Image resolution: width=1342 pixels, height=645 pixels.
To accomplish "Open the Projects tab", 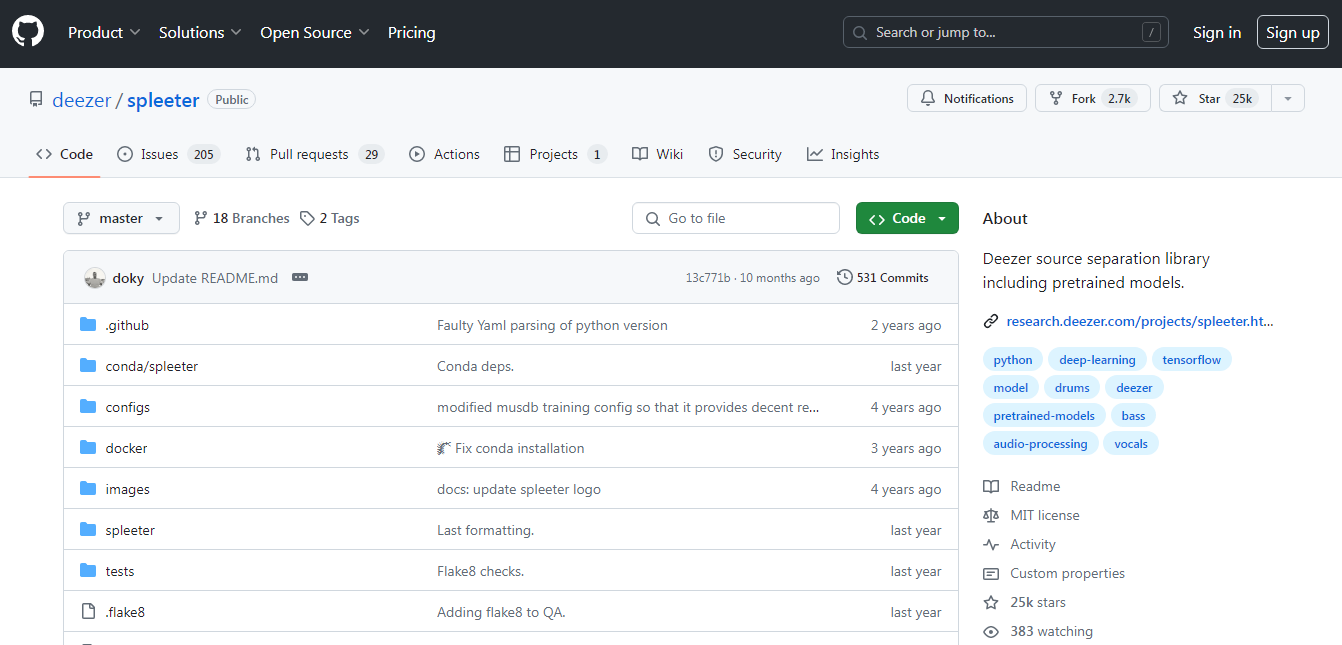I will [555, 154].
